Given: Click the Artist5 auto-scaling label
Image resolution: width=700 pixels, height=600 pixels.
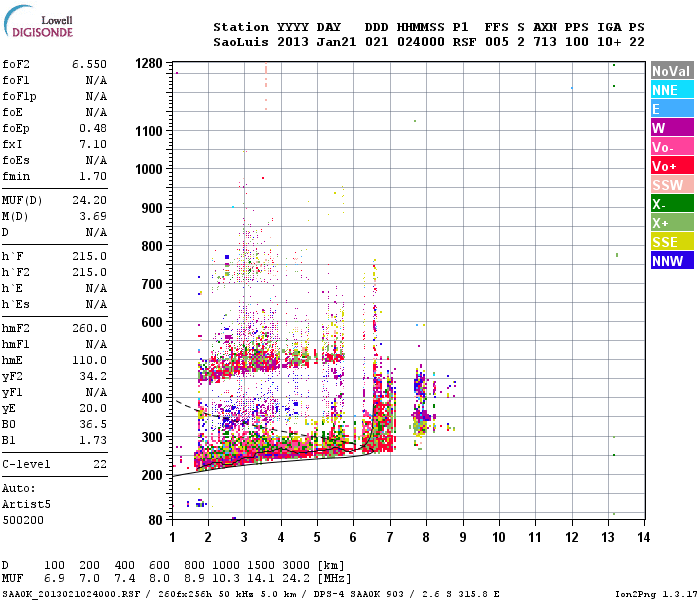Looking at the screenshot, I should point(26,504).
